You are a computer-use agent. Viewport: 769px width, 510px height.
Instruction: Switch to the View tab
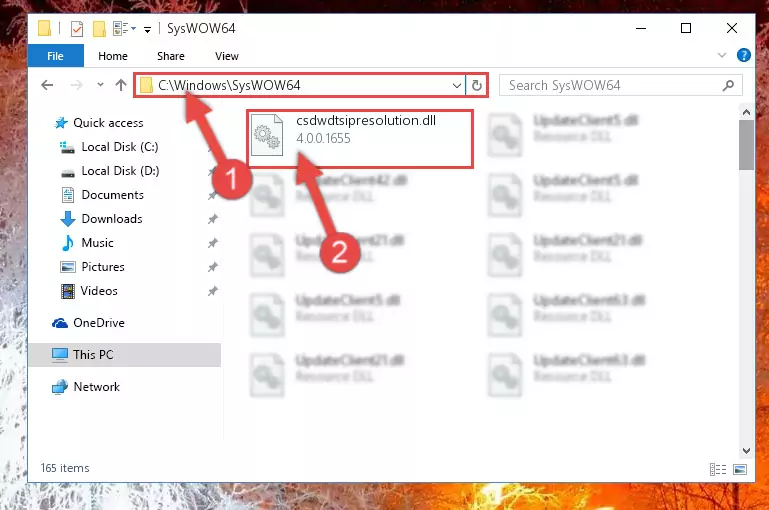227,56
